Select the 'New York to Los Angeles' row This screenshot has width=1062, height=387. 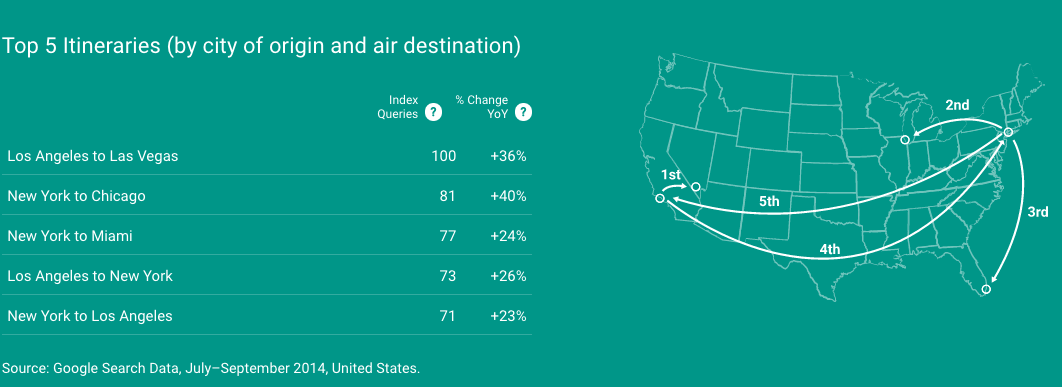pyautogui.click(x=266, y=316)
